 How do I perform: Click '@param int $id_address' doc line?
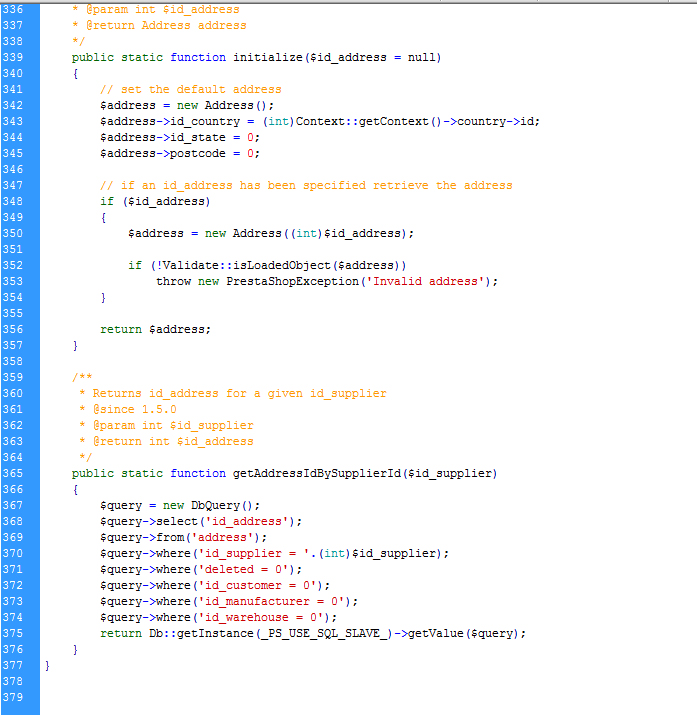162,10
